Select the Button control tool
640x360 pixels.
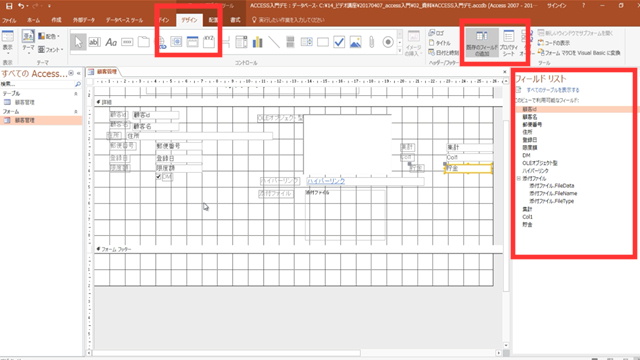127,42
